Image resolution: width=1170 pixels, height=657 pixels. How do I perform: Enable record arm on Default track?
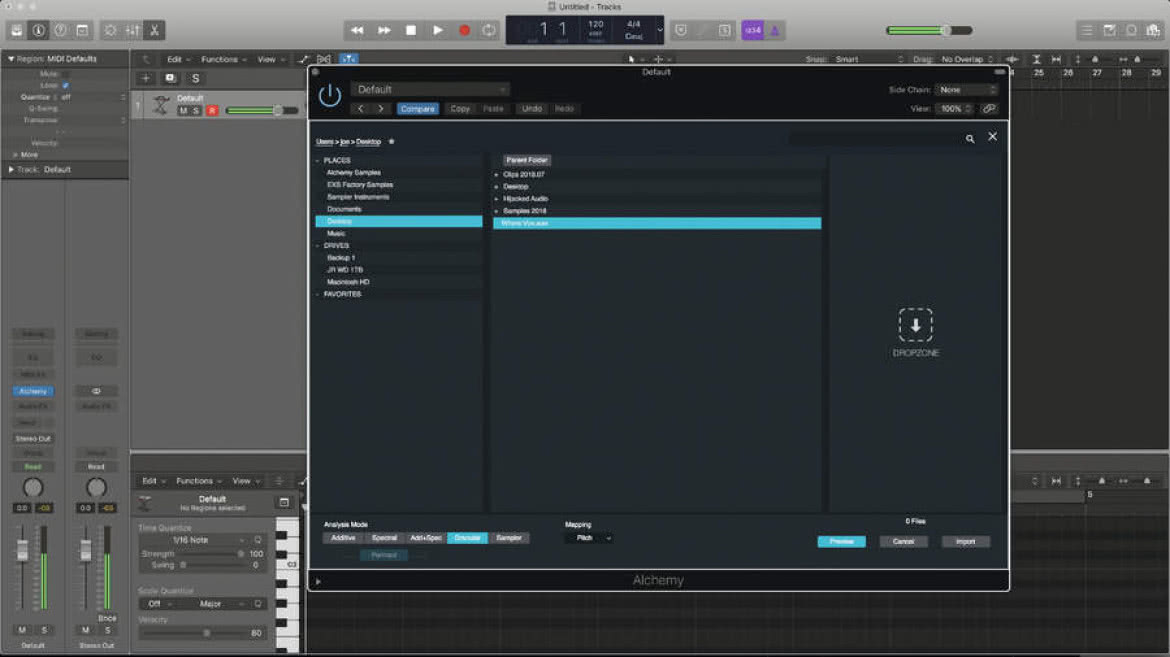point(212,110)
